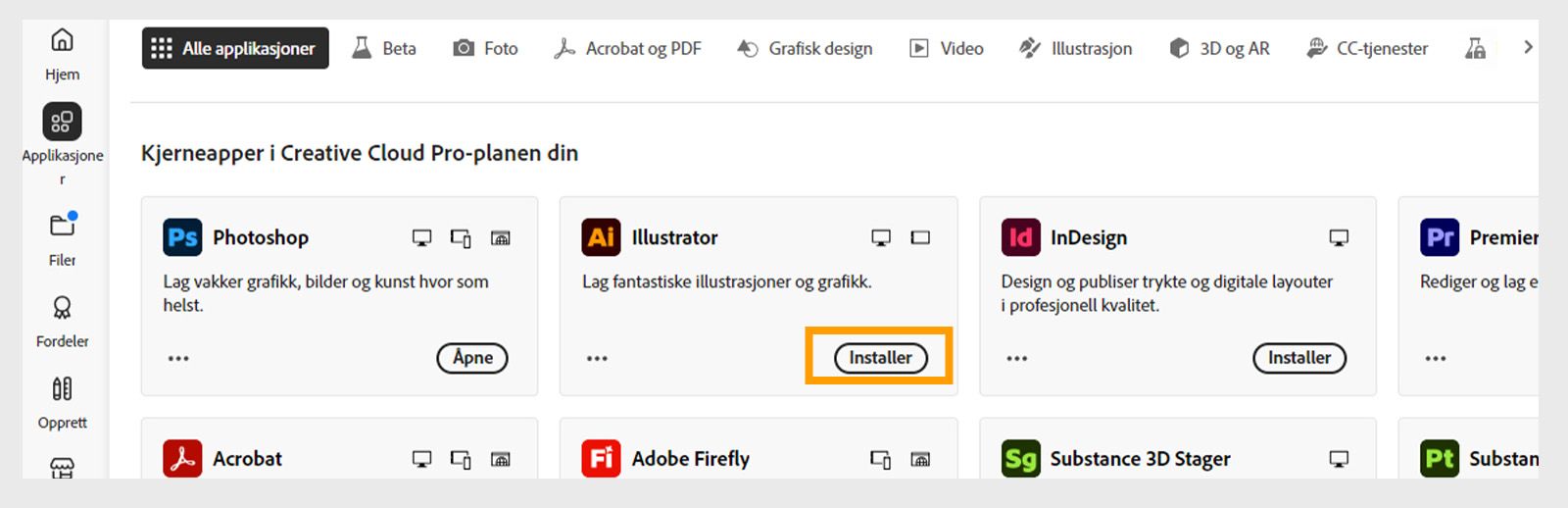
Task: Open Filer in the sidebar
Action: click(x=62, y=239)
